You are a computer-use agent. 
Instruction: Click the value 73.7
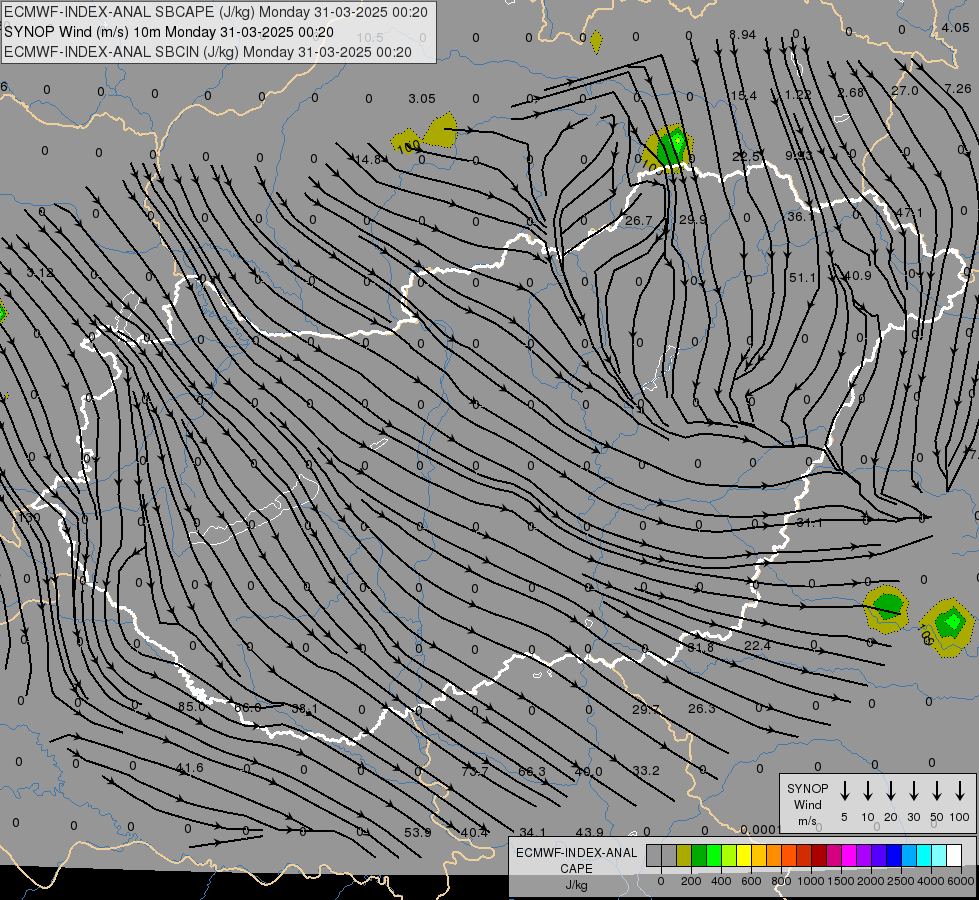pyautogui.click(x=475, y=771)
